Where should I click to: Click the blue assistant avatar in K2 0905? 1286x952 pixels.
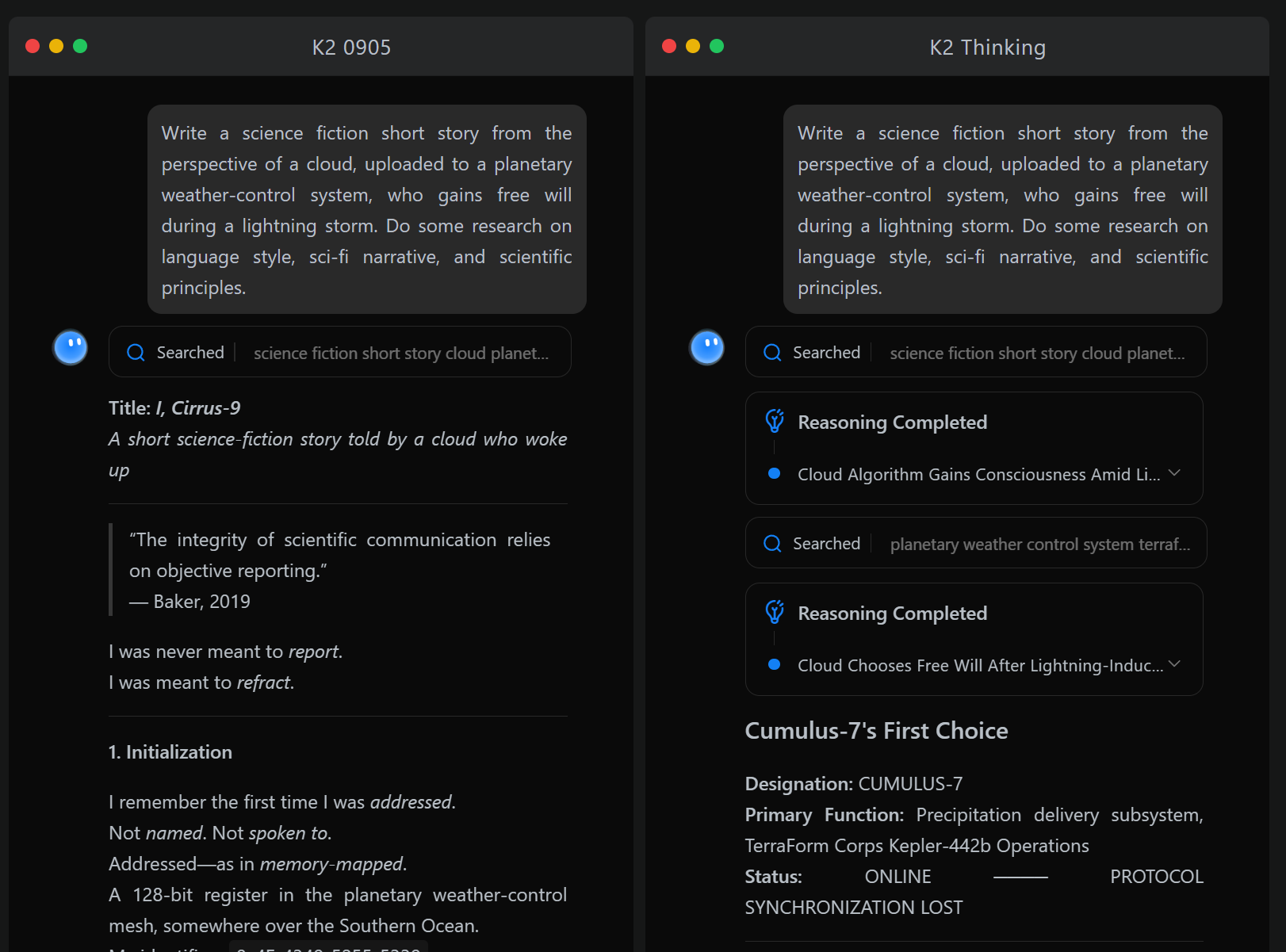tap(70, 347)
